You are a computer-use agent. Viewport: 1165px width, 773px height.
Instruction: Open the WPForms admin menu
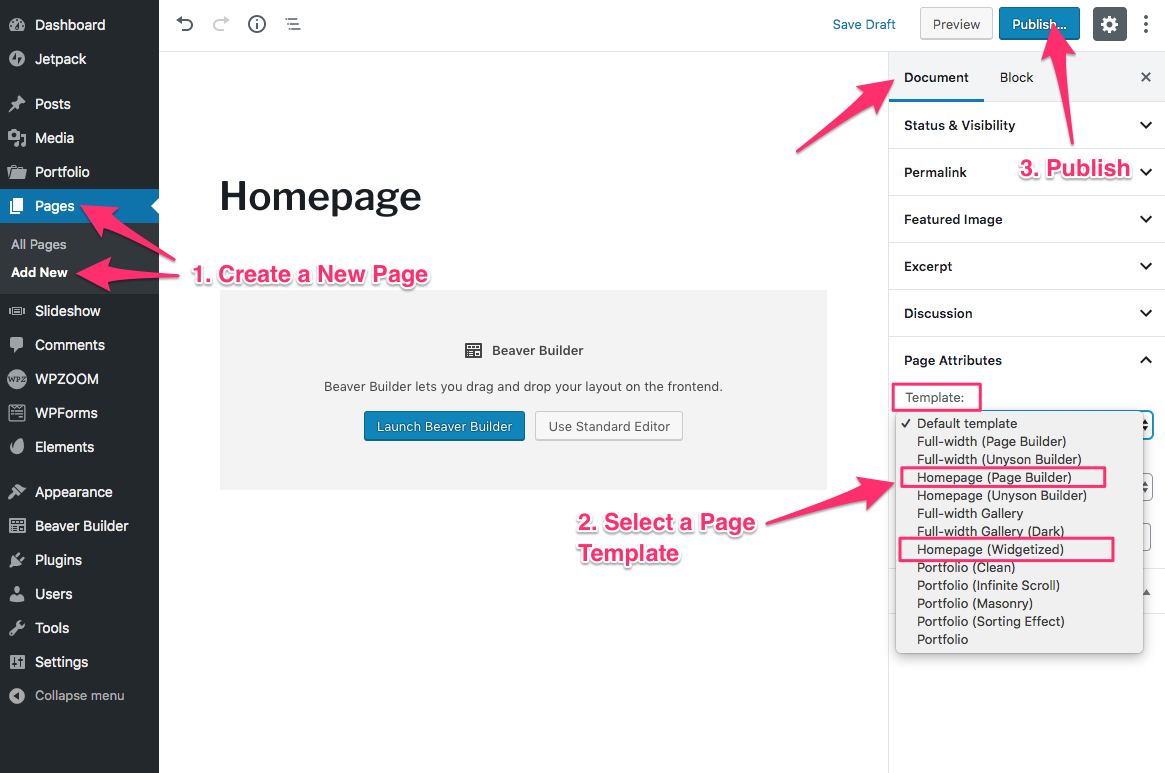click(79, 413)
